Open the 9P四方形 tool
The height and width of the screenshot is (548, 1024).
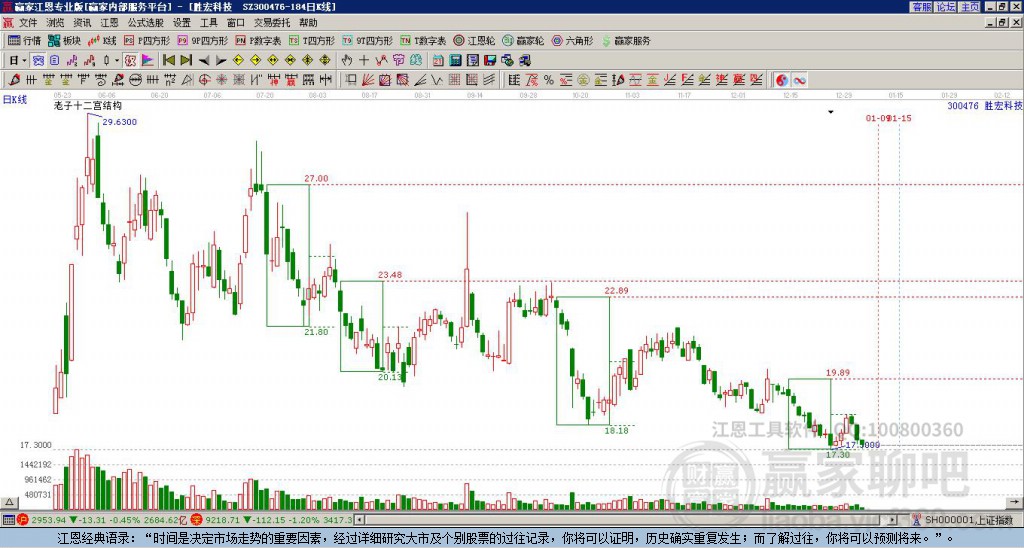[x=202, y=40]
